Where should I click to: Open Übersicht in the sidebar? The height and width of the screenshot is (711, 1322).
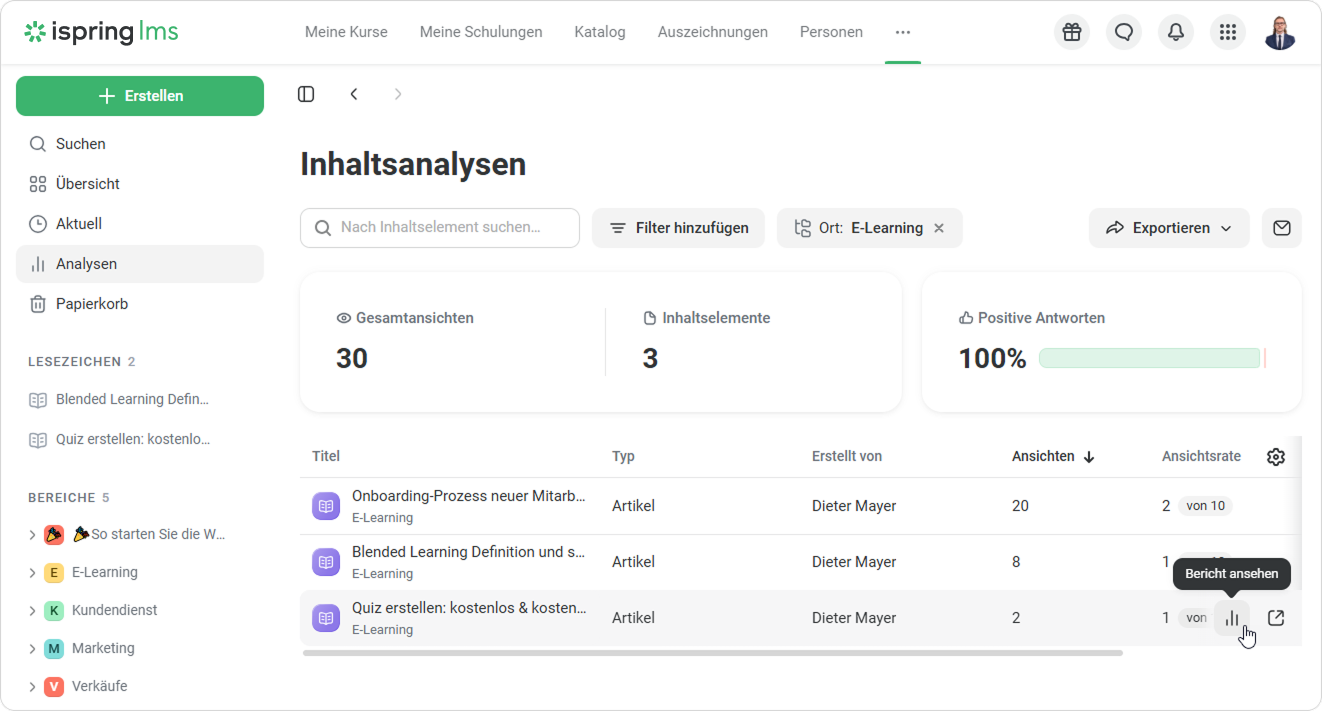coord(140,184)
